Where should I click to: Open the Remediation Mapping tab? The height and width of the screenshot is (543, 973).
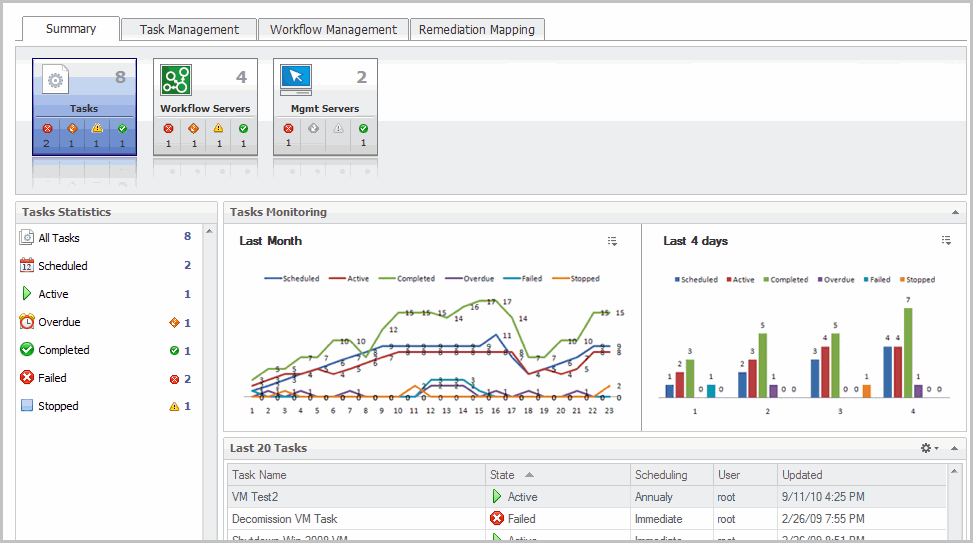(x=476, y=30)
